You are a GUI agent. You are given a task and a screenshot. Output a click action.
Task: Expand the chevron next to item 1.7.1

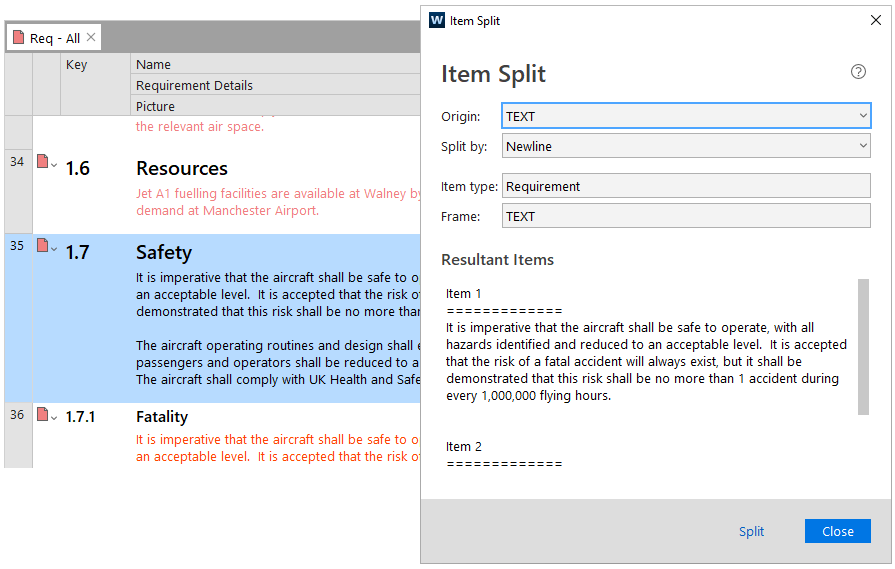54,418
